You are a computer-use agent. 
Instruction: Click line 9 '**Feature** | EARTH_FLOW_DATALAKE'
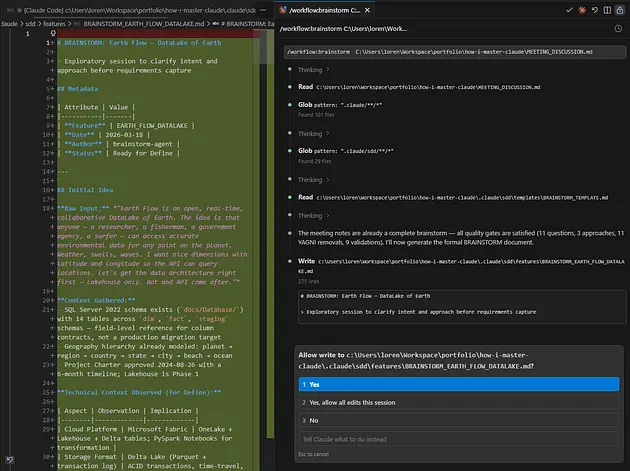126,126
